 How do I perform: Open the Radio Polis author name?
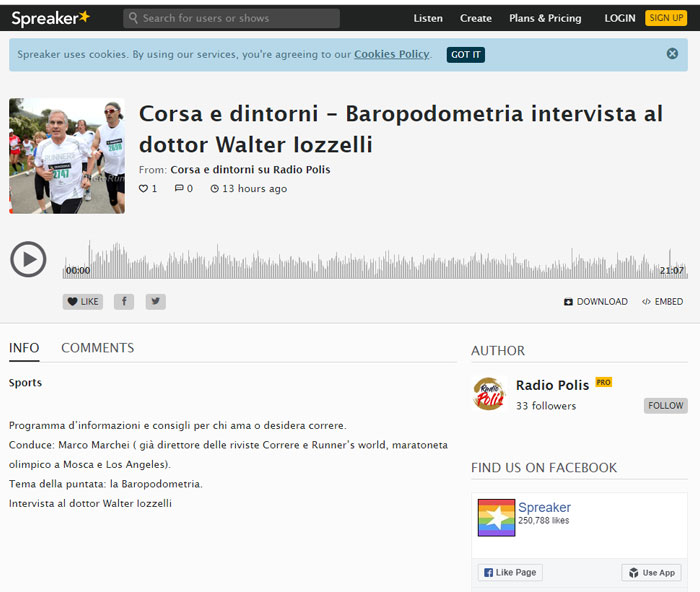[552, 385]
